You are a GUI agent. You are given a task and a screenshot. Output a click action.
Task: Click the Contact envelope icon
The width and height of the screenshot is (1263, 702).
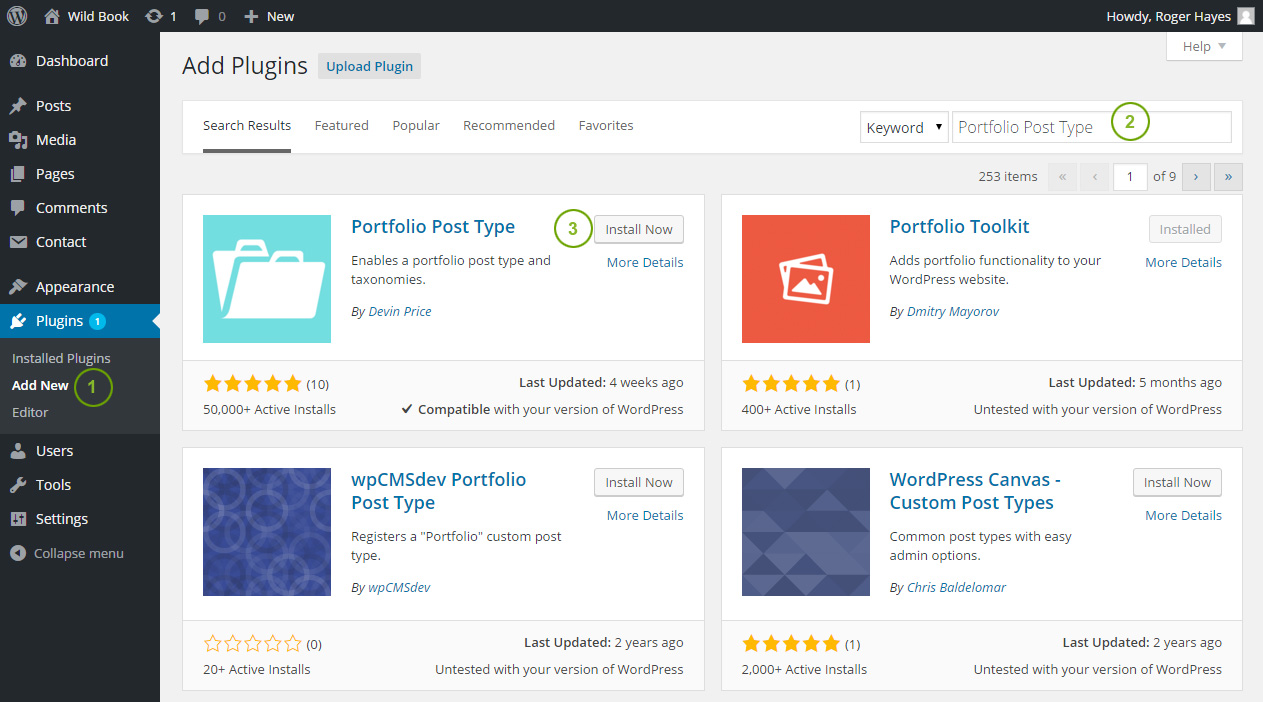coord(18,242)
